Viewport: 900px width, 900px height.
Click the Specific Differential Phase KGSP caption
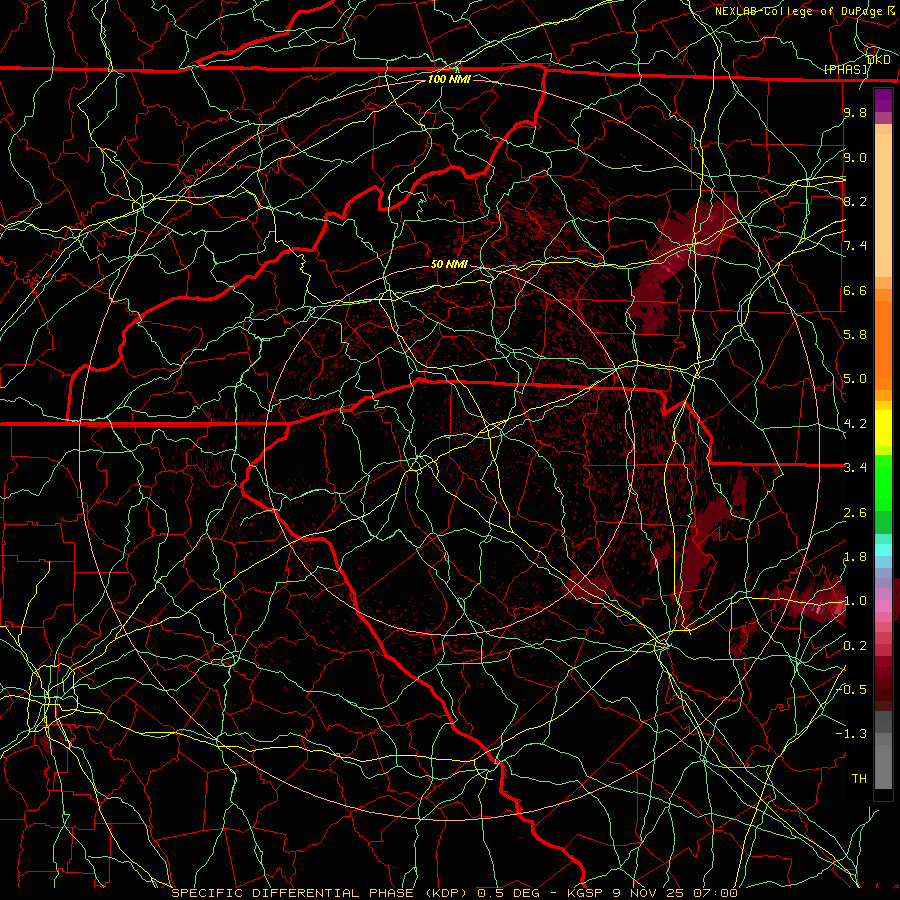[x=454, y=893]
